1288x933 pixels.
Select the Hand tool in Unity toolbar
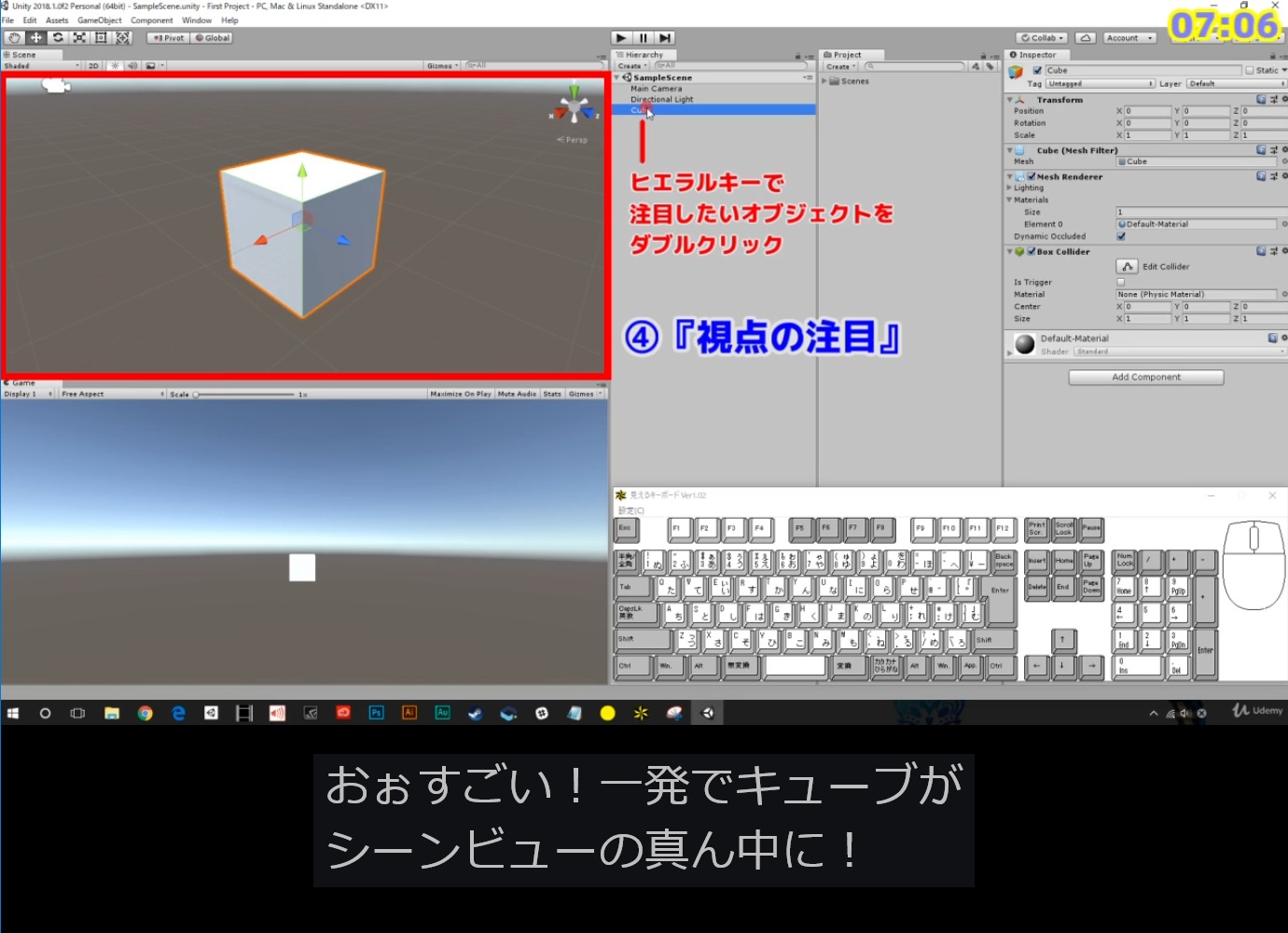[14, 38]
